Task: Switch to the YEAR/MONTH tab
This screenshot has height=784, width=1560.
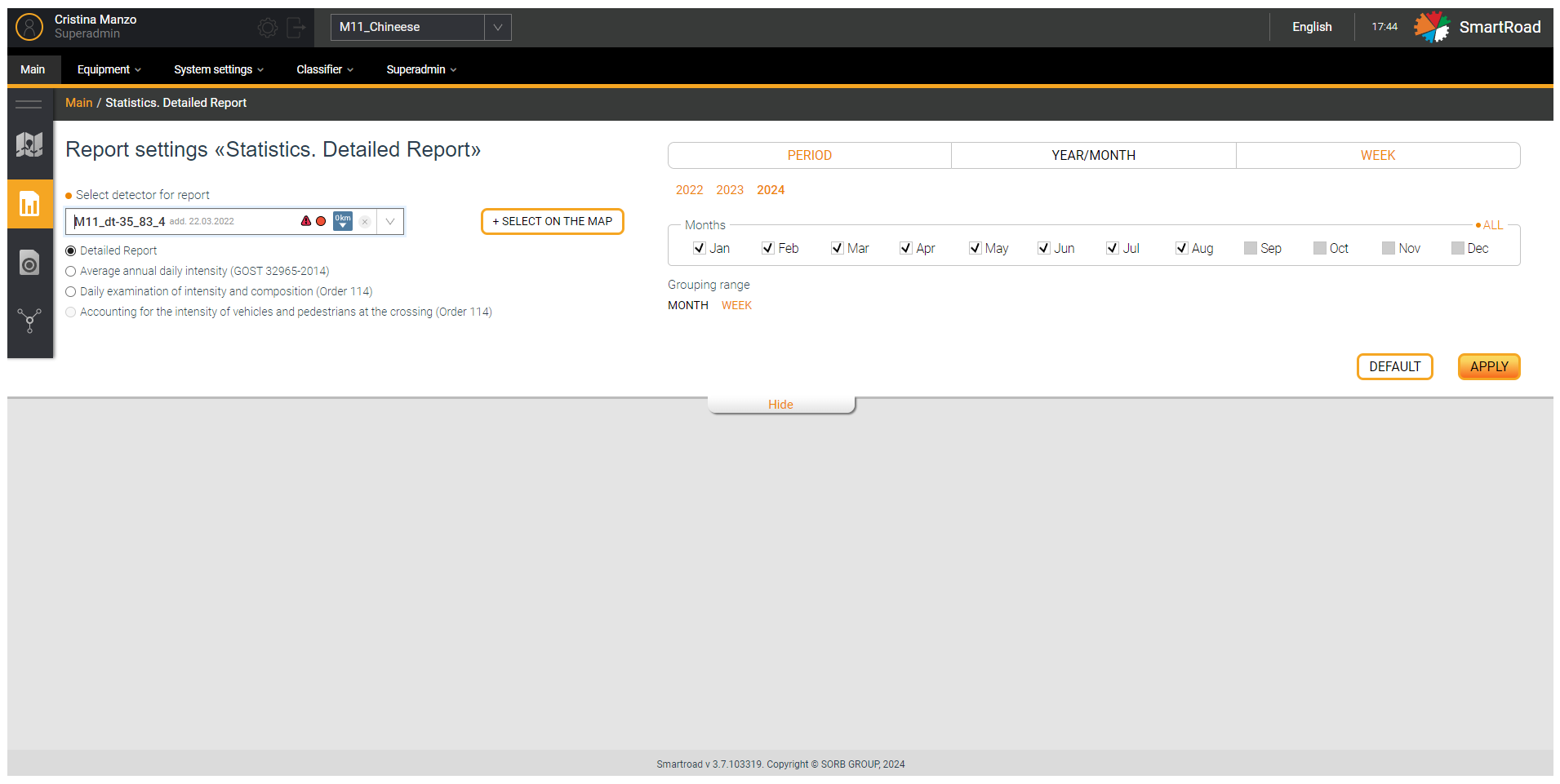Action: (1094, 155)
